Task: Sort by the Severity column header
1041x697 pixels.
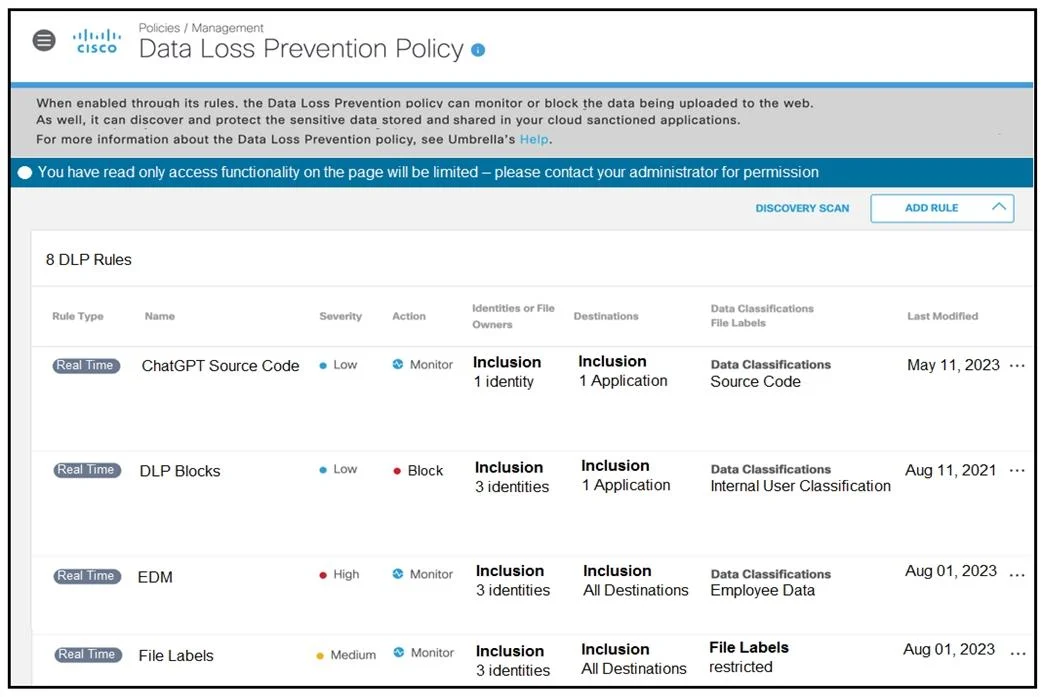Action: pyautogui.click(x=341, y=316)
